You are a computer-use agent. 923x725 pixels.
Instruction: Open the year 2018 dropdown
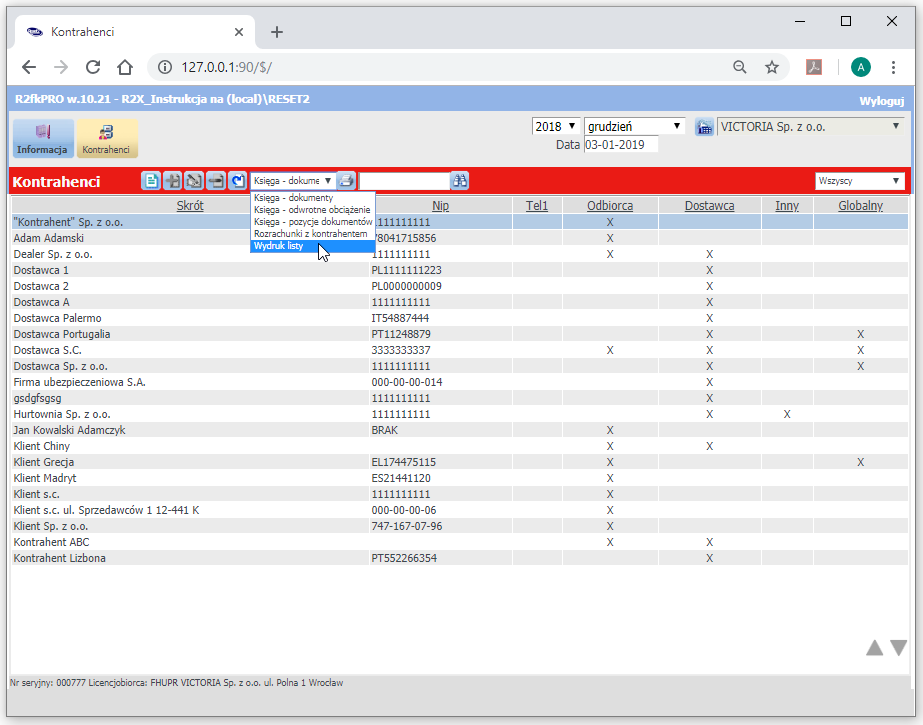pos(556,127)
